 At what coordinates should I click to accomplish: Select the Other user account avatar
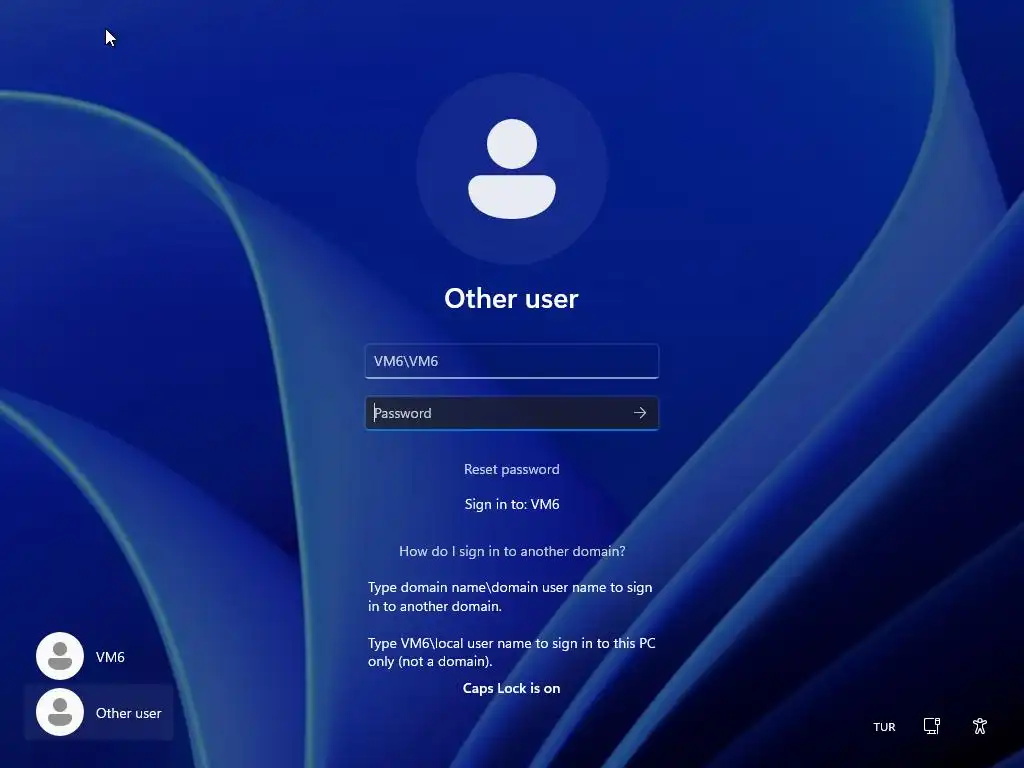(60, 712)
